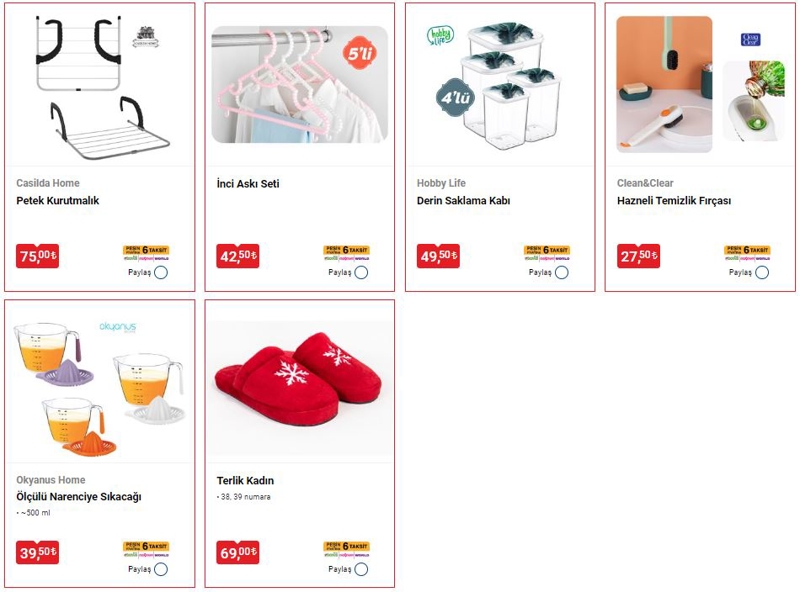
Task: Click the 4'lü badge on storage containers
Action: (455, 97)
